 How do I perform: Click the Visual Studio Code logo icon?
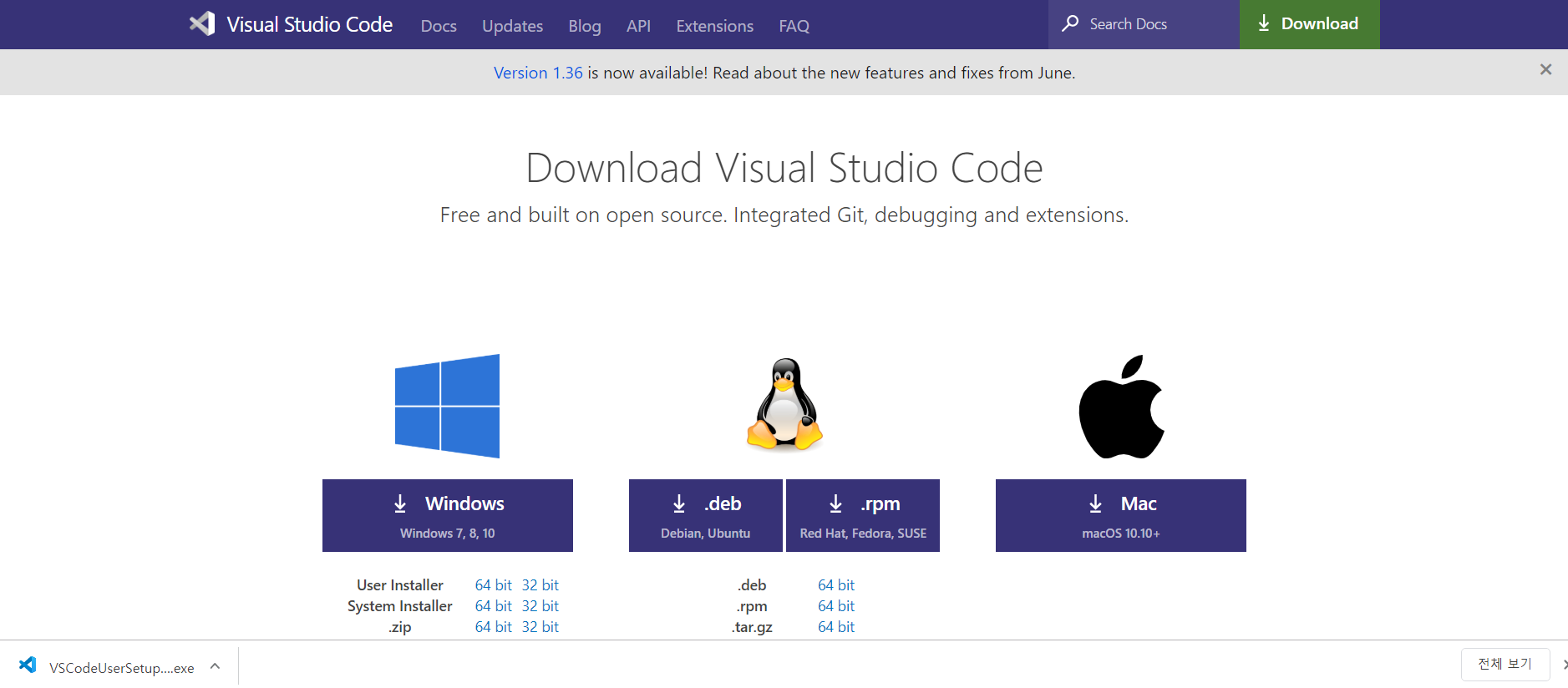point(202,23)
